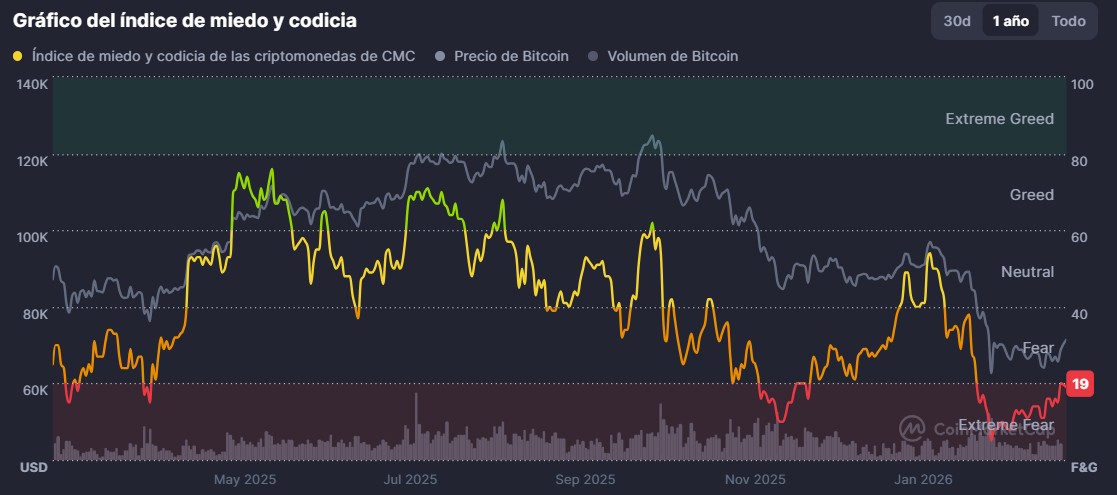Click the "Extreme Fear" zone label
This screenshot has height=495, width=1117.
pyautogui.click(x=1005, y=426)
